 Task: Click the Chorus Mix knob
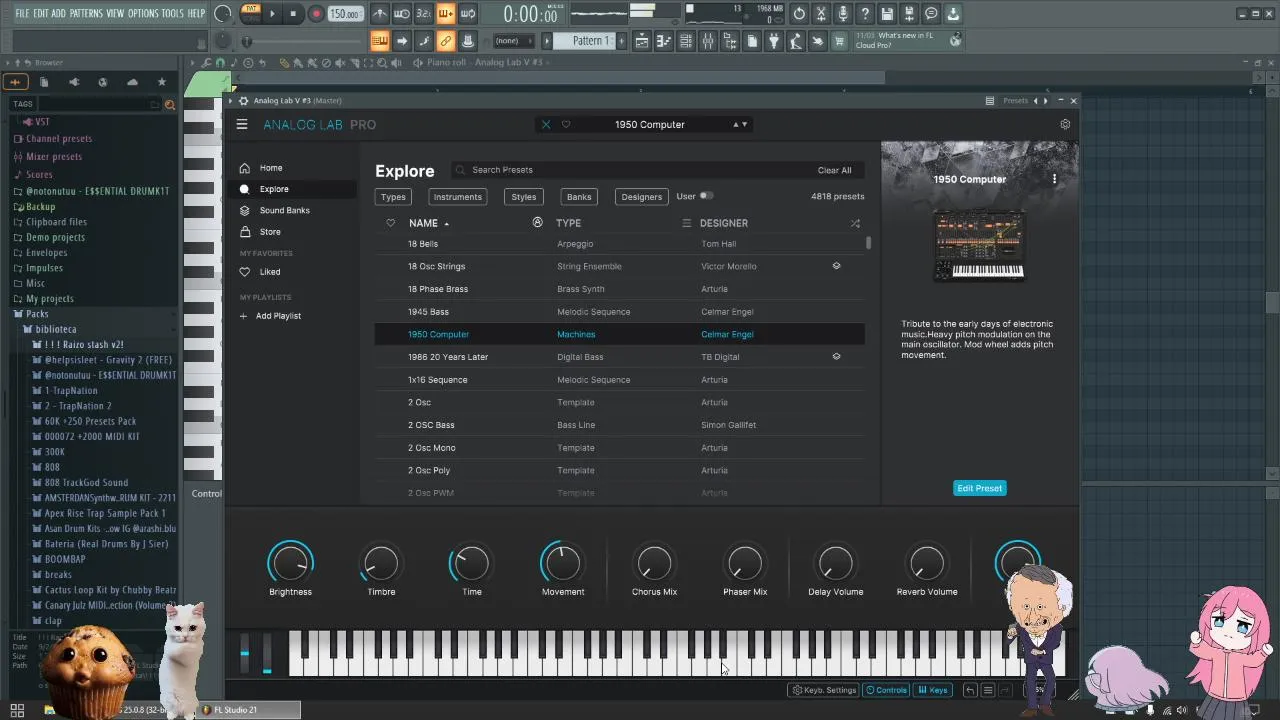(654, 563)
